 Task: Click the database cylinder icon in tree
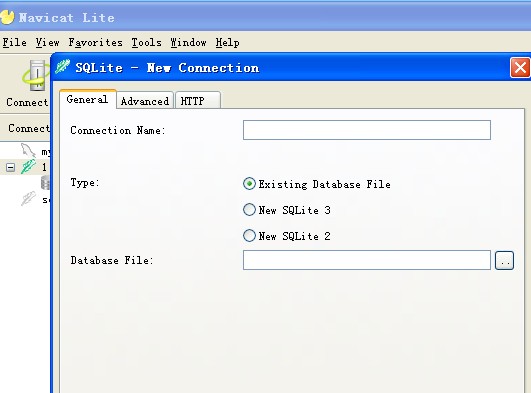tap(45, 182)
